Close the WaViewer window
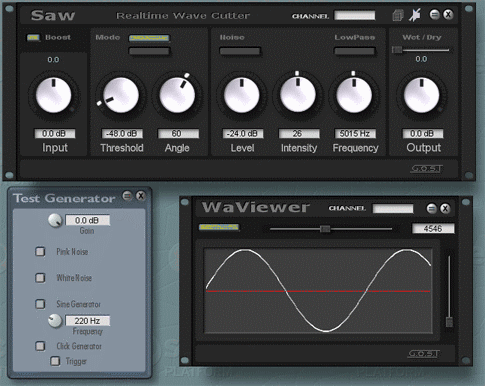485x386 pixels. [x=445, y=209]
